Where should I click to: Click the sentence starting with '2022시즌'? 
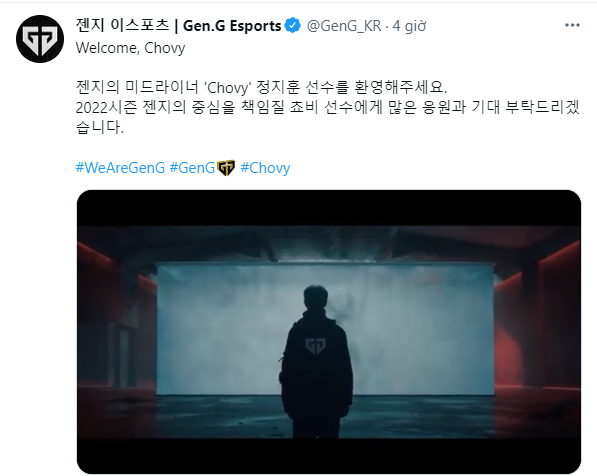tap(327, 107)
